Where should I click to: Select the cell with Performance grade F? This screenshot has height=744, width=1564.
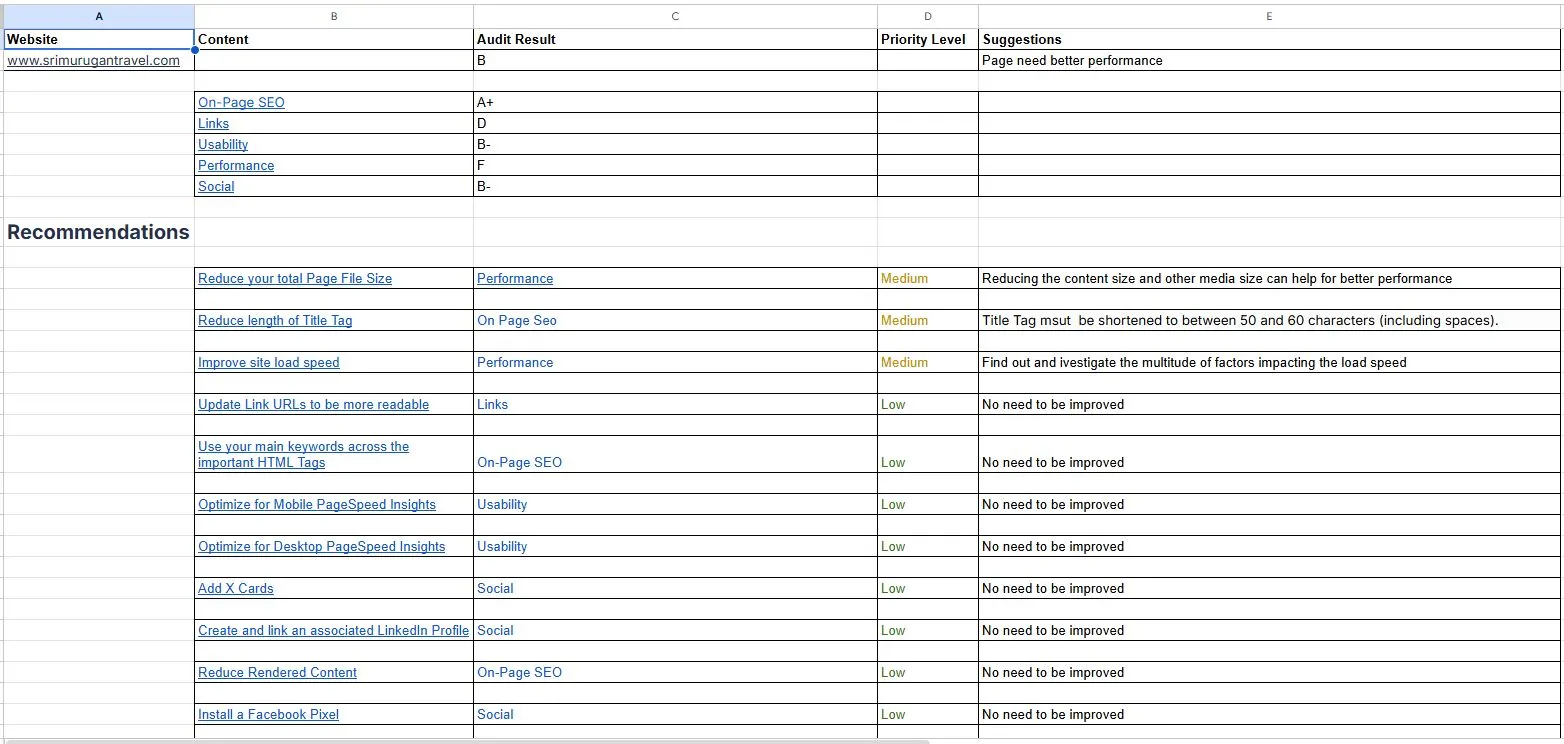676,165
